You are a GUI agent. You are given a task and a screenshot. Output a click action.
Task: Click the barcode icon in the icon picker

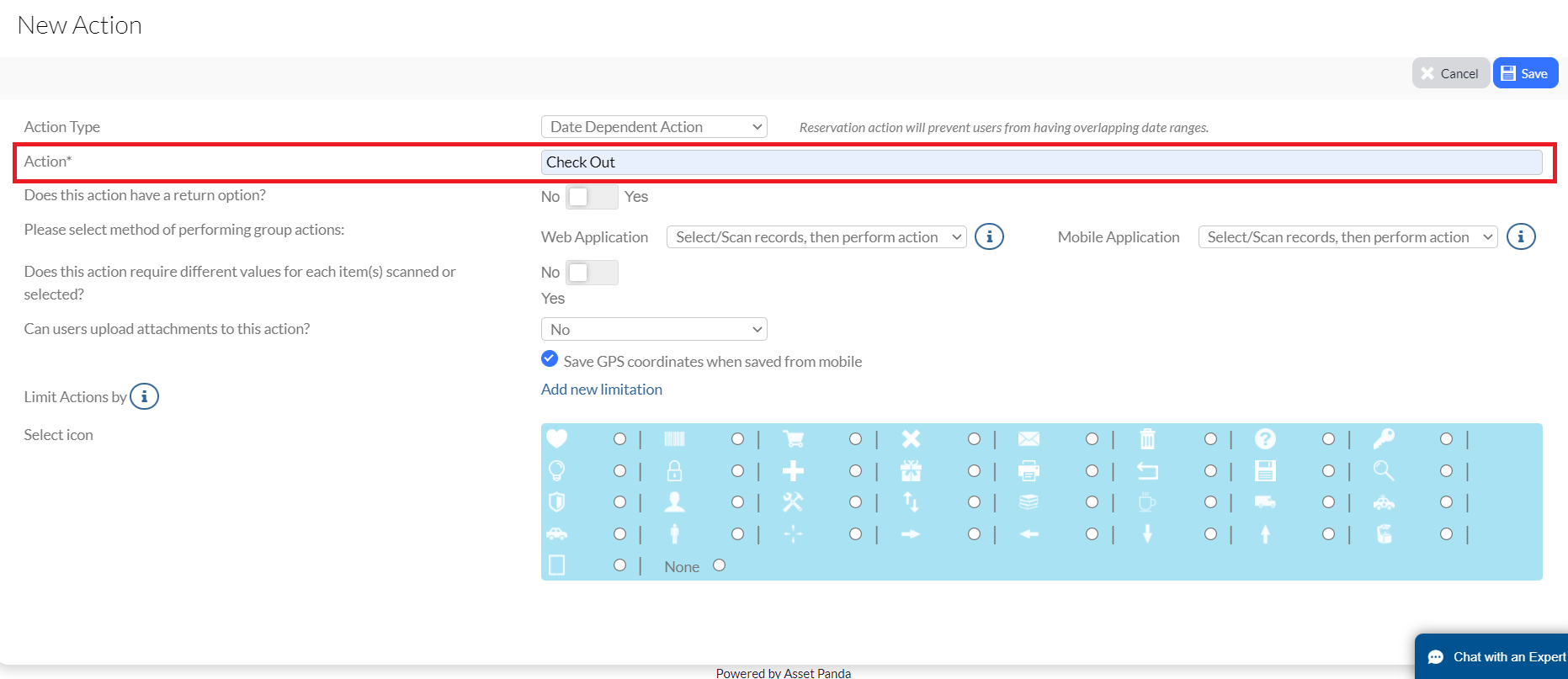click(x=674, y=438)
